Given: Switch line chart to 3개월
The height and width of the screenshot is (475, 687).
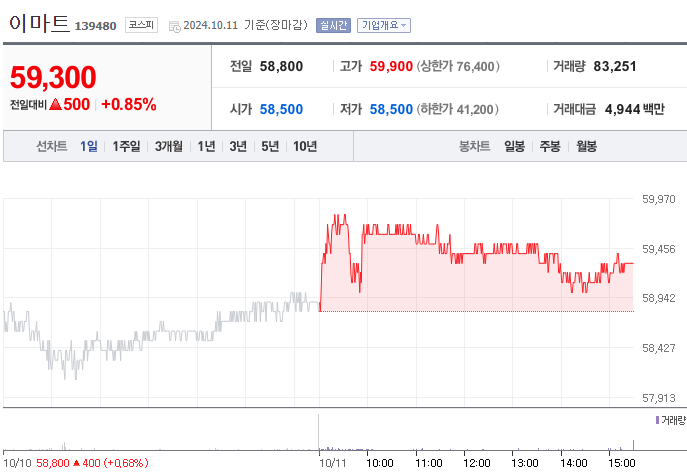Looking at the screenshot, I should (x=168, y=146).
